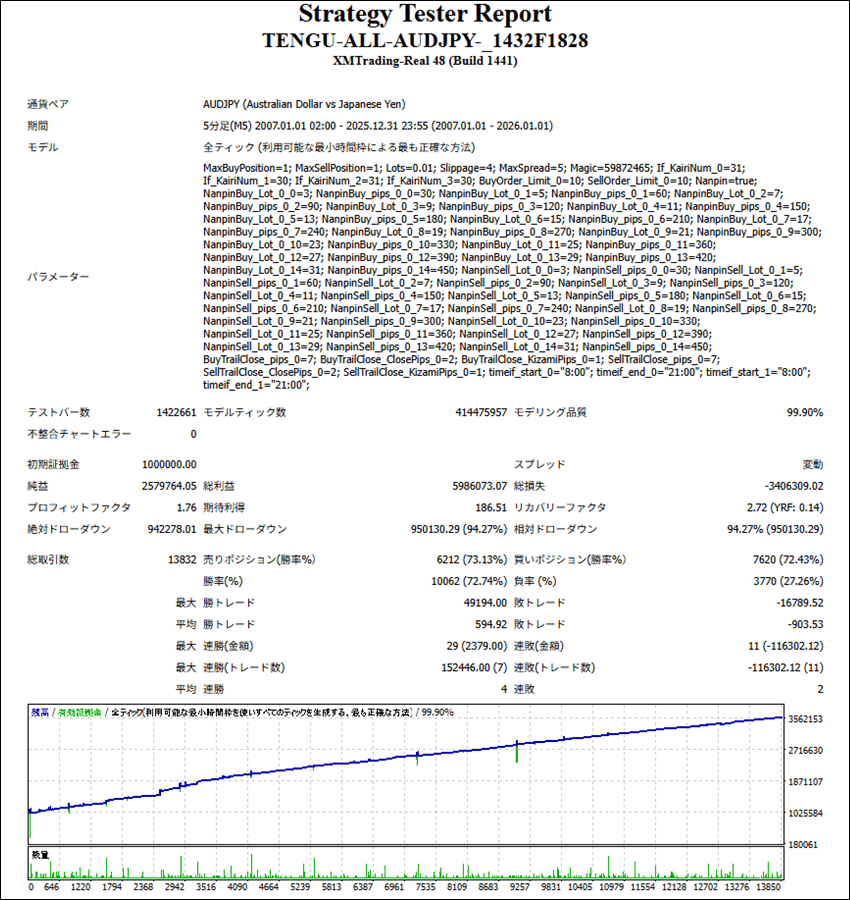Viewport: 850px width, 900px height.
Task: Click the large green drawdown spike near 9257
Action: 517,751
